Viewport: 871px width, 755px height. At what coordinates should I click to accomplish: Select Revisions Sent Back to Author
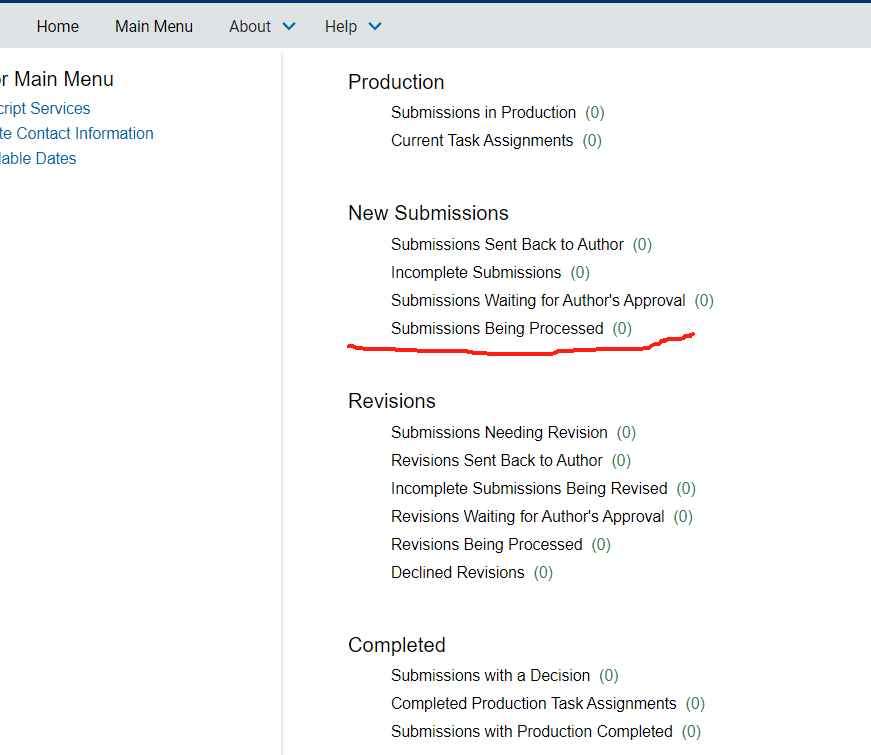[497, 461]
